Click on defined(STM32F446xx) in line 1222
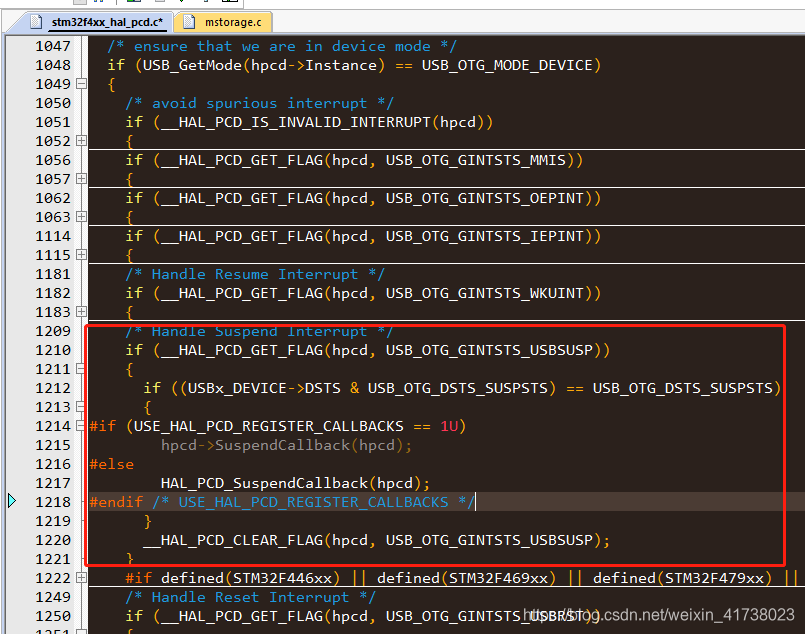The width and height of the screenshot is (805, 634). 250,579
